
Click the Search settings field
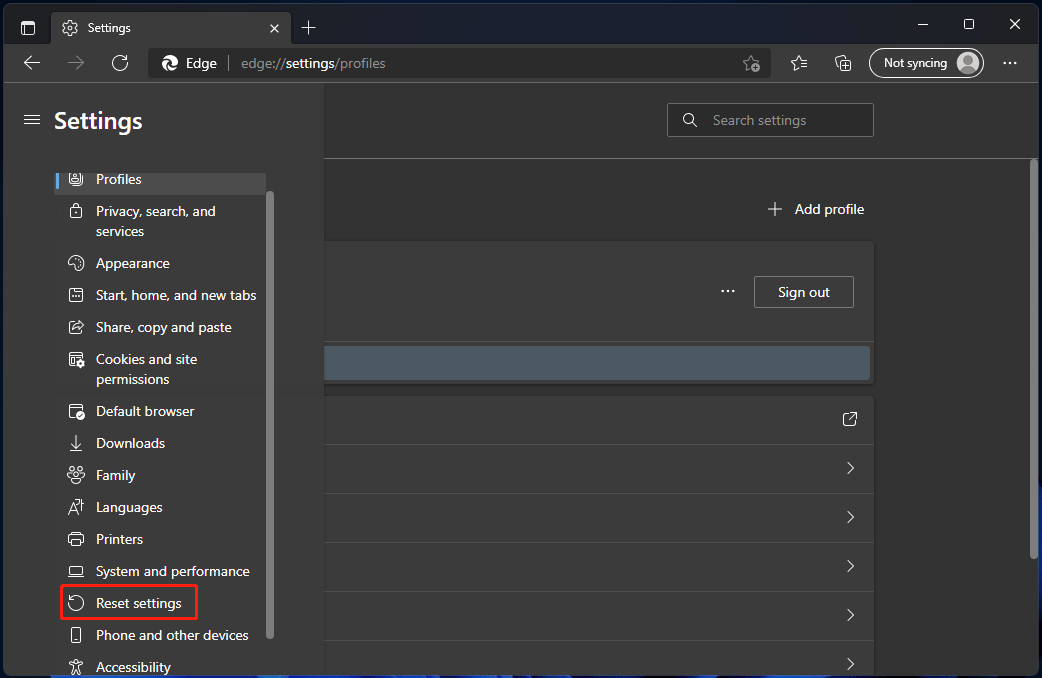(770, 119)
